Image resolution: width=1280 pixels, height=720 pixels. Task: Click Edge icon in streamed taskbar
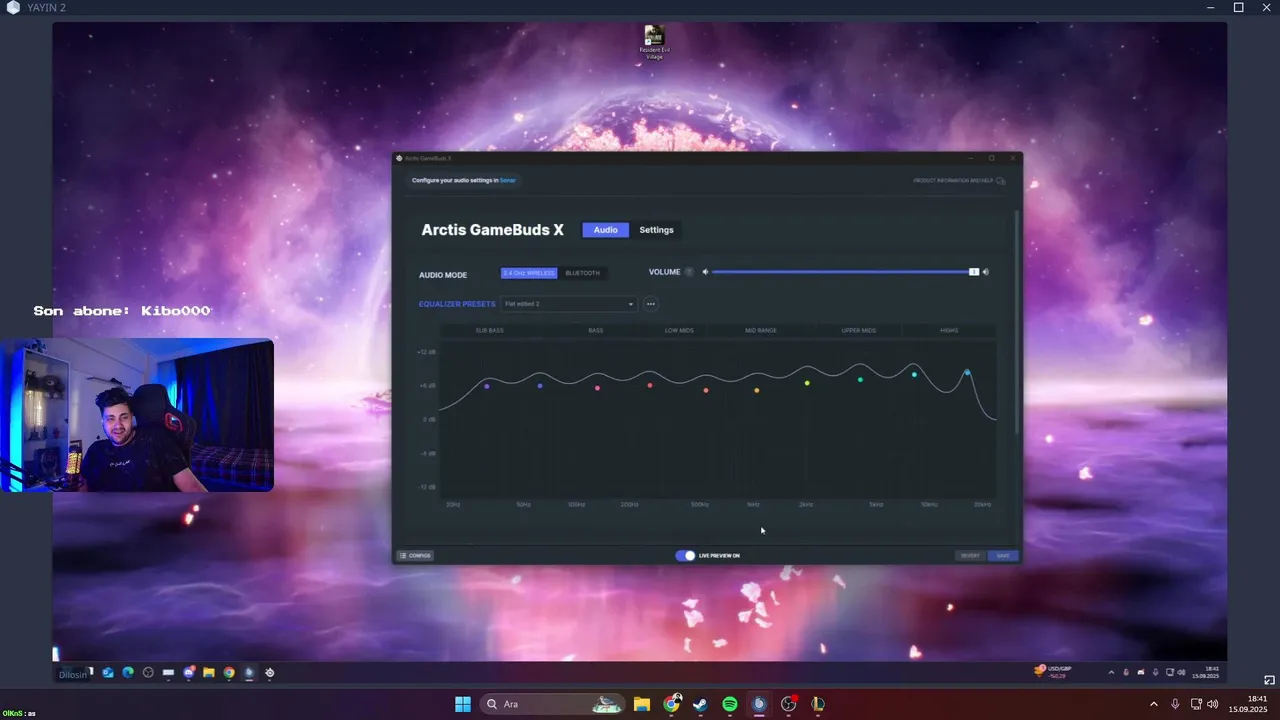click(x=128, y=673)
